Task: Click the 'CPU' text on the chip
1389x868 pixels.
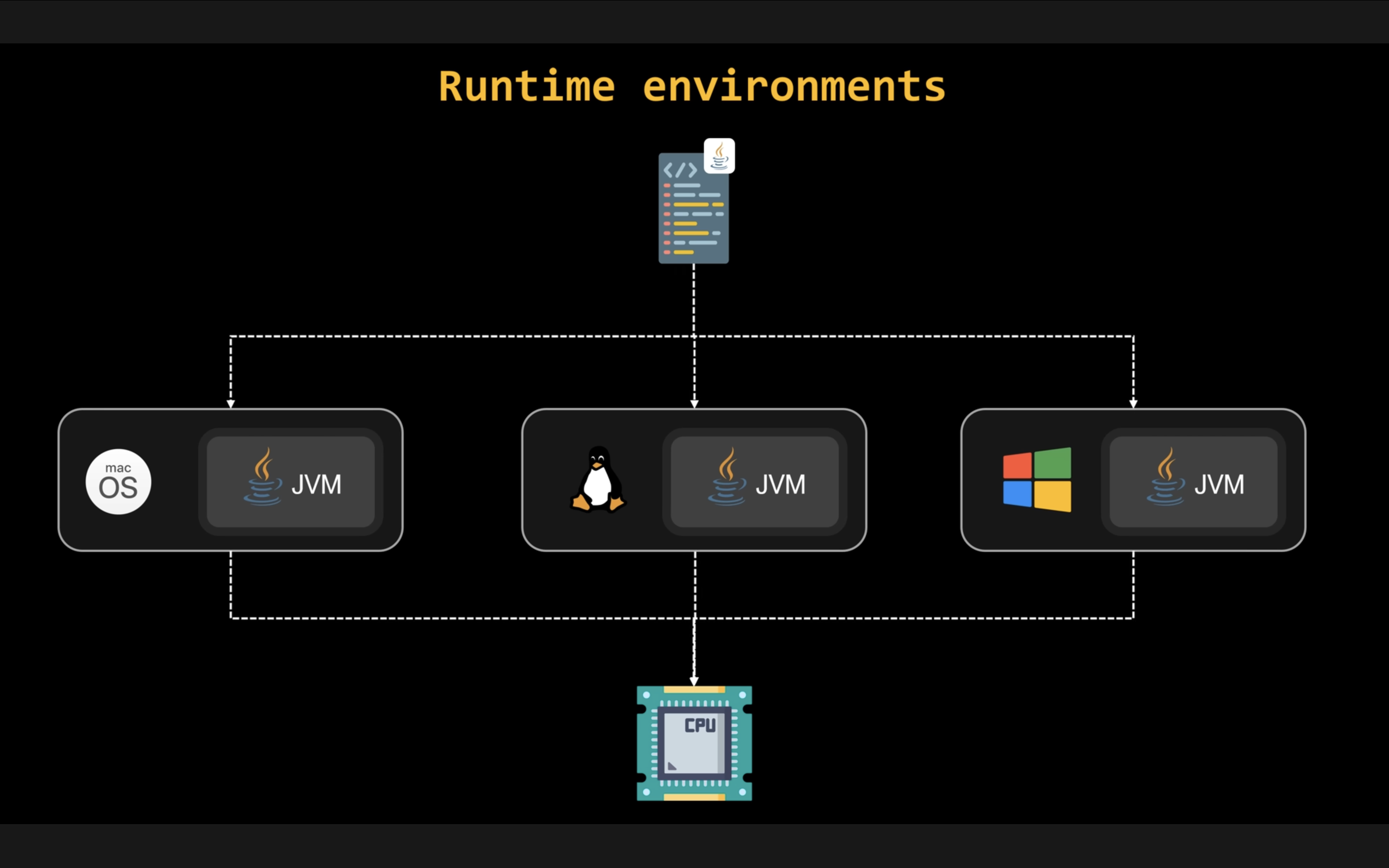Action: pyautogui.click(x=700, y=725)
